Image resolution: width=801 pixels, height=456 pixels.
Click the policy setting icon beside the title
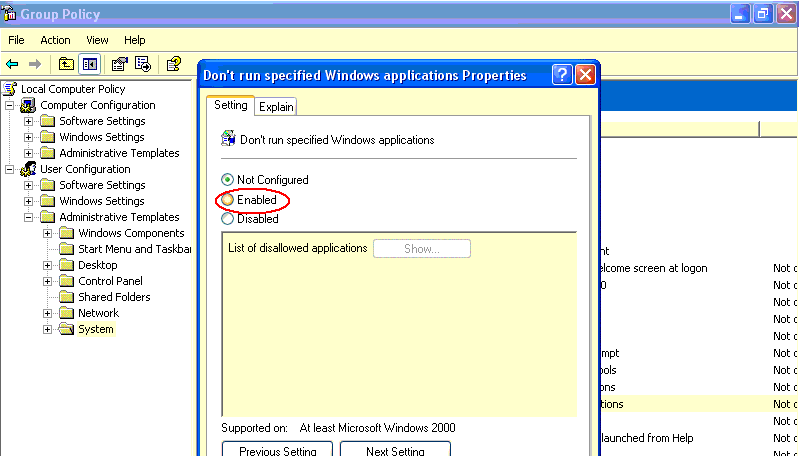(x=228, y=138)
